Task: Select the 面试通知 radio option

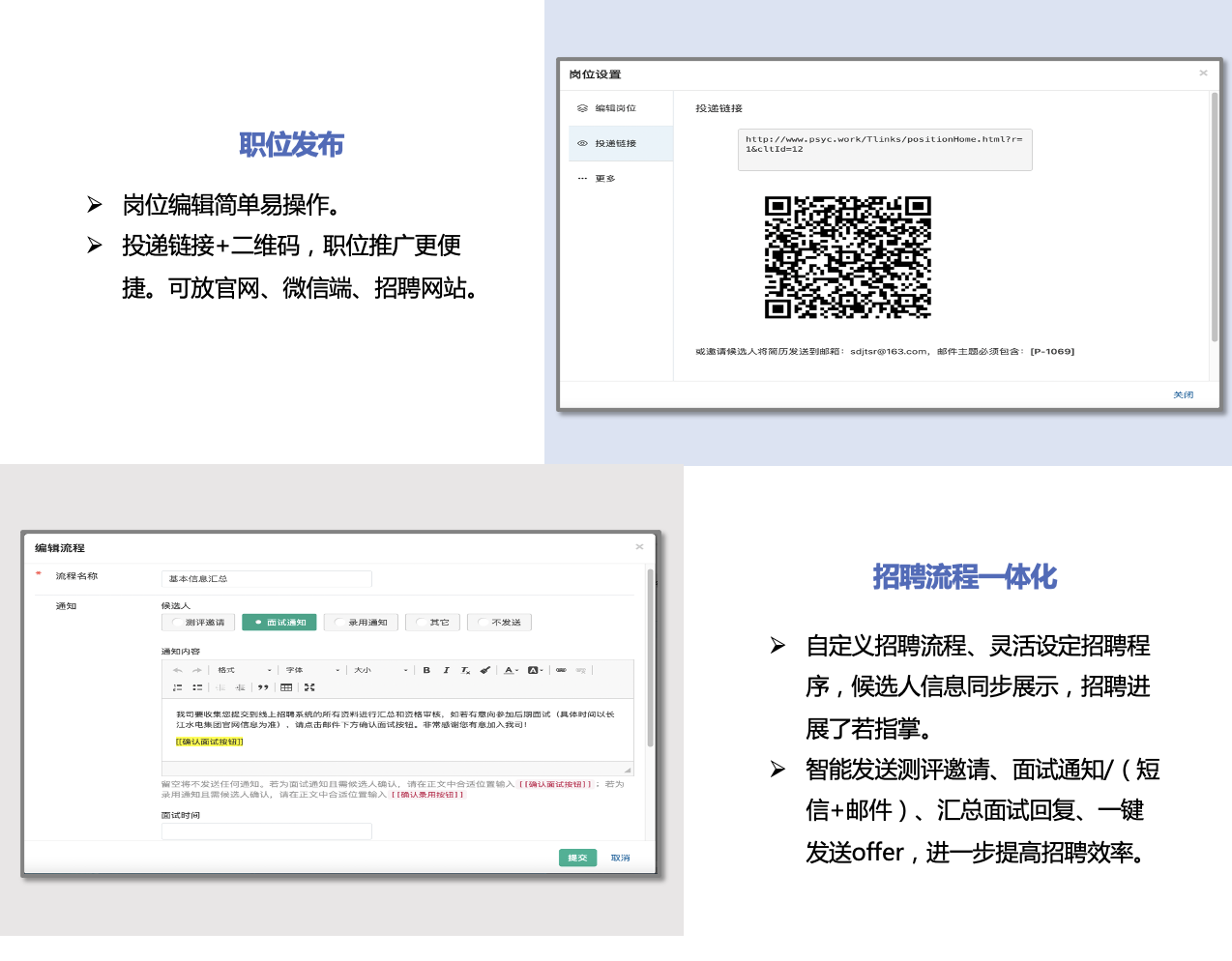Action: (x=279, y=623)
